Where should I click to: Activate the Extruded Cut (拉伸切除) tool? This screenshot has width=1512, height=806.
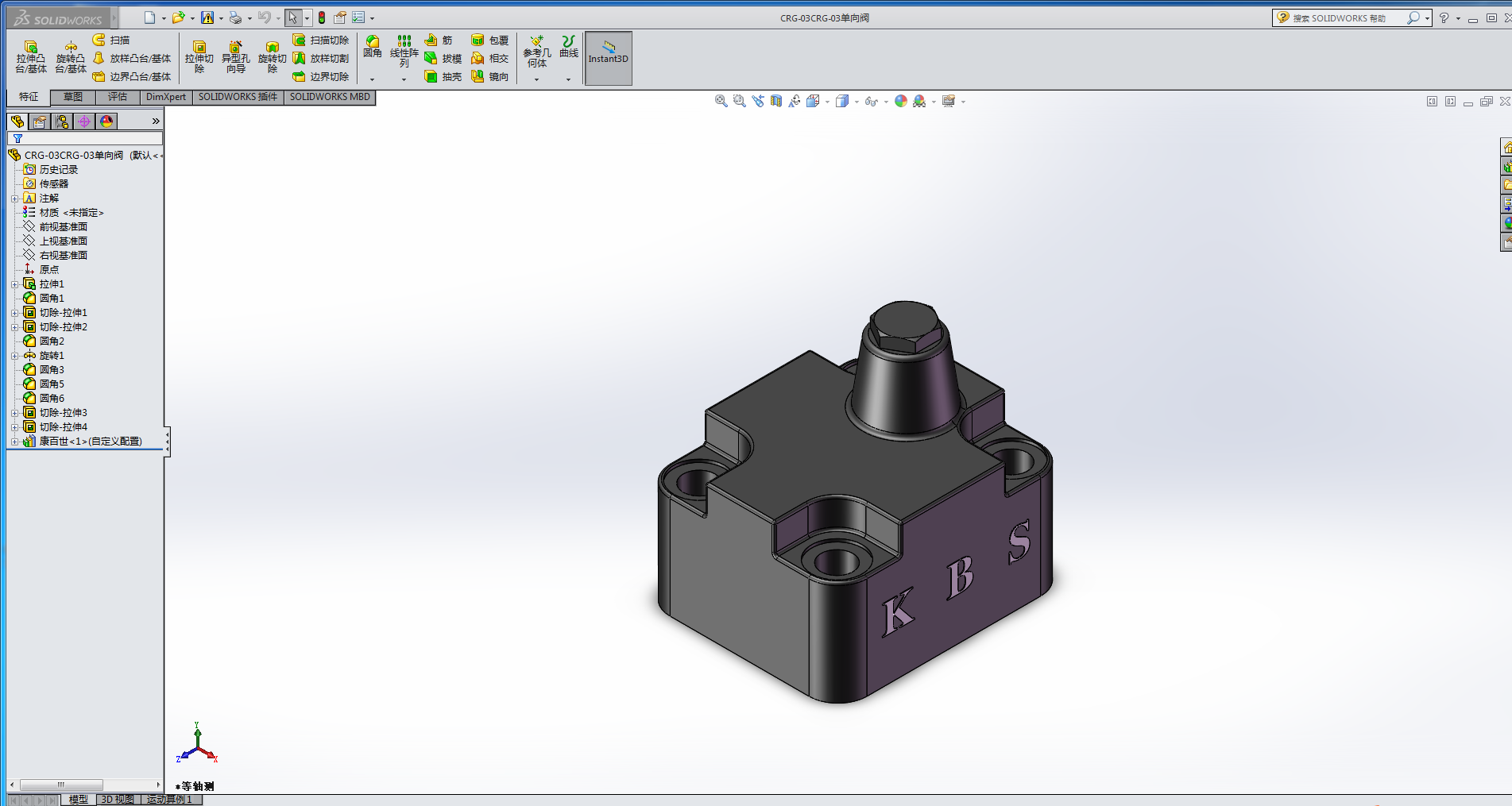(199, 57)
